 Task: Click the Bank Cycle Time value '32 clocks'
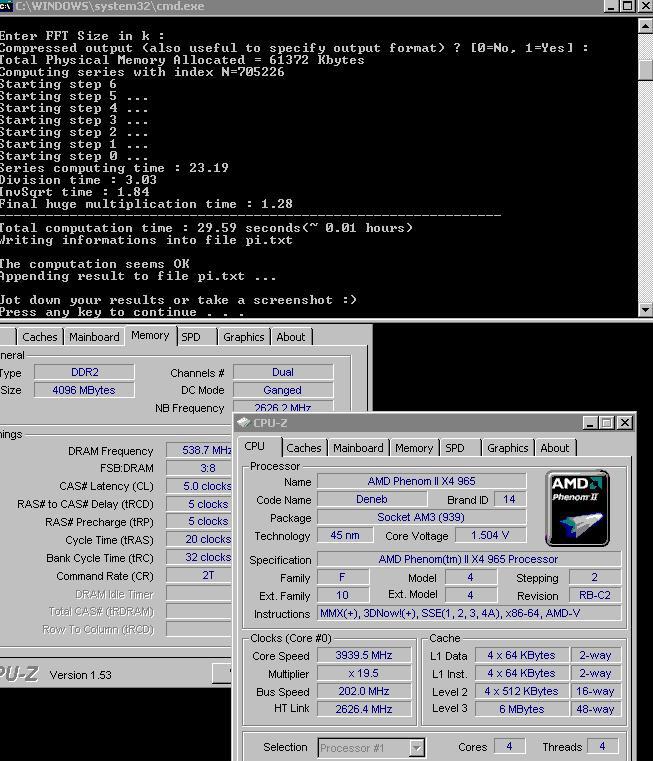coord(200,557)
